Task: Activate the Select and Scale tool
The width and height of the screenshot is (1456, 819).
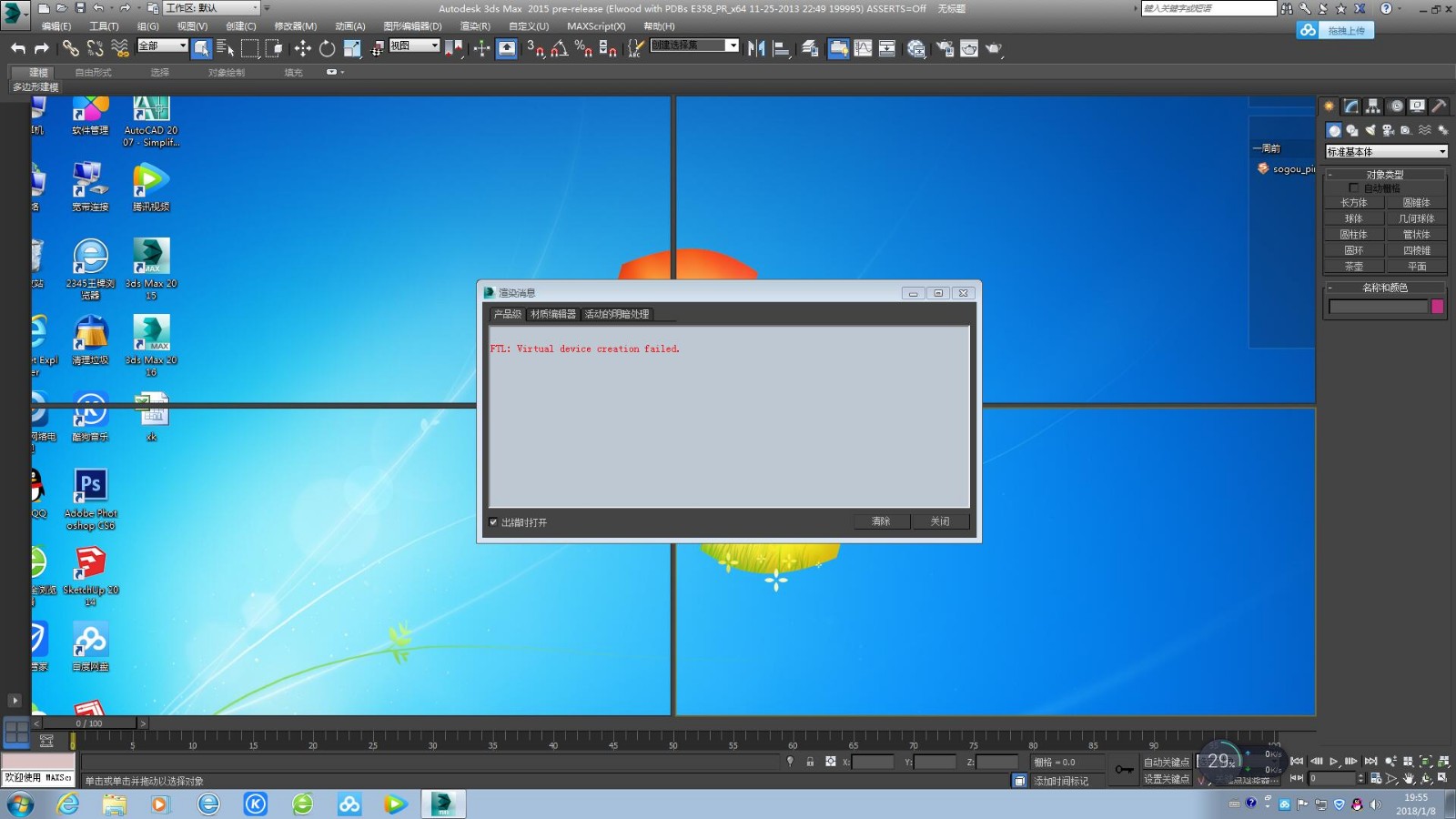Action: pos(352,48)
